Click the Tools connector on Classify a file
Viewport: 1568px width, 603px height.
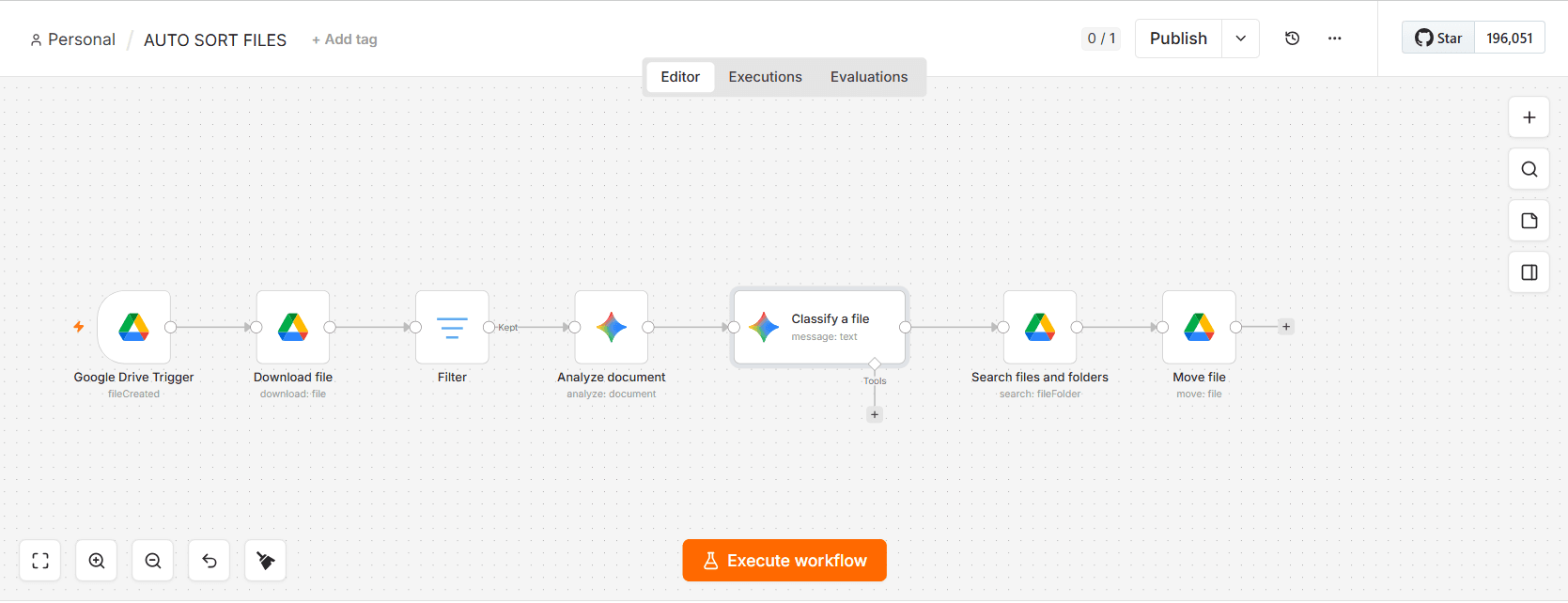(x=875, y=363)
